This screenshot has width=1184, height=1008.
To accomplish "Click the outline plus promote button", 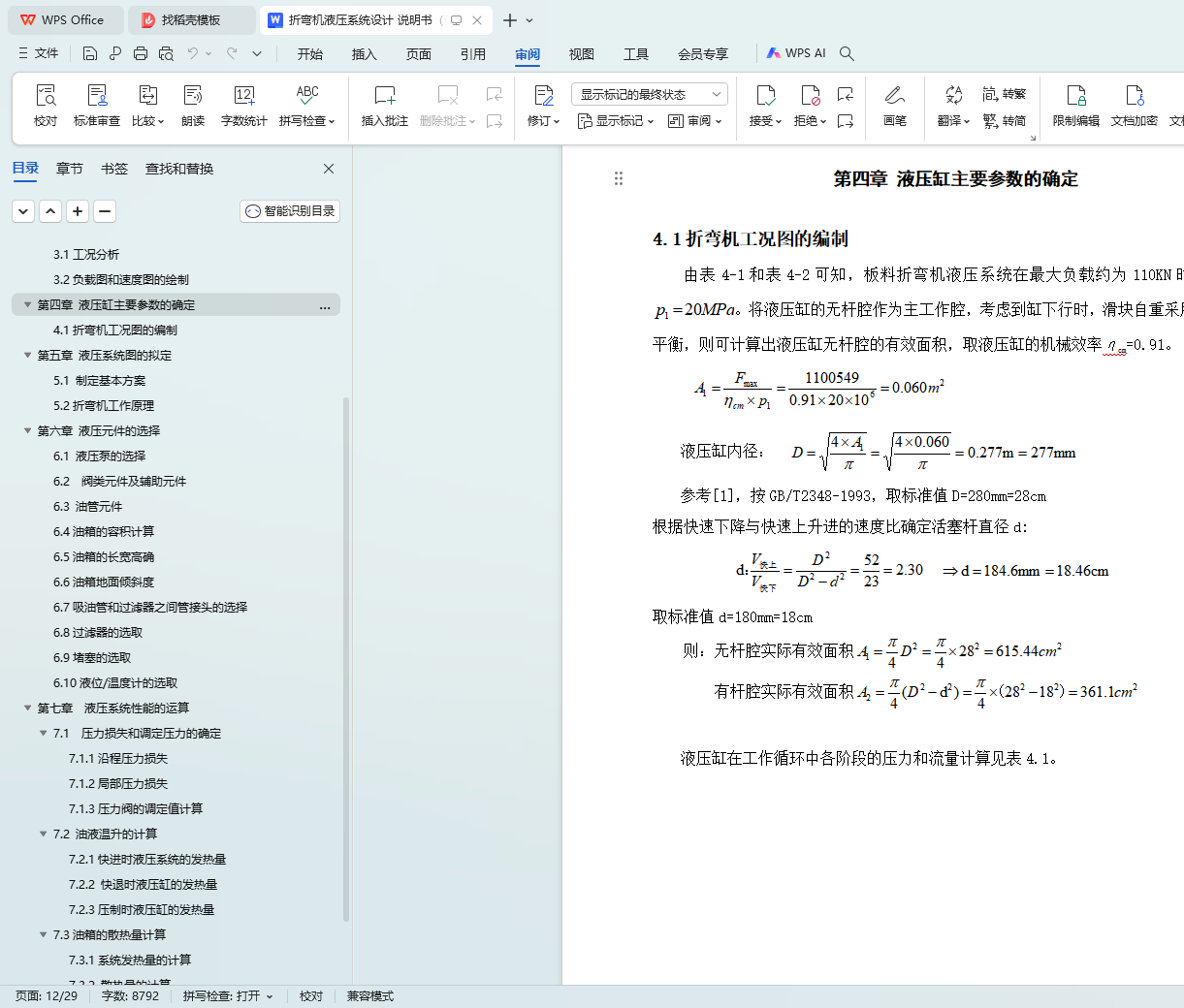I will coord(78,210).
